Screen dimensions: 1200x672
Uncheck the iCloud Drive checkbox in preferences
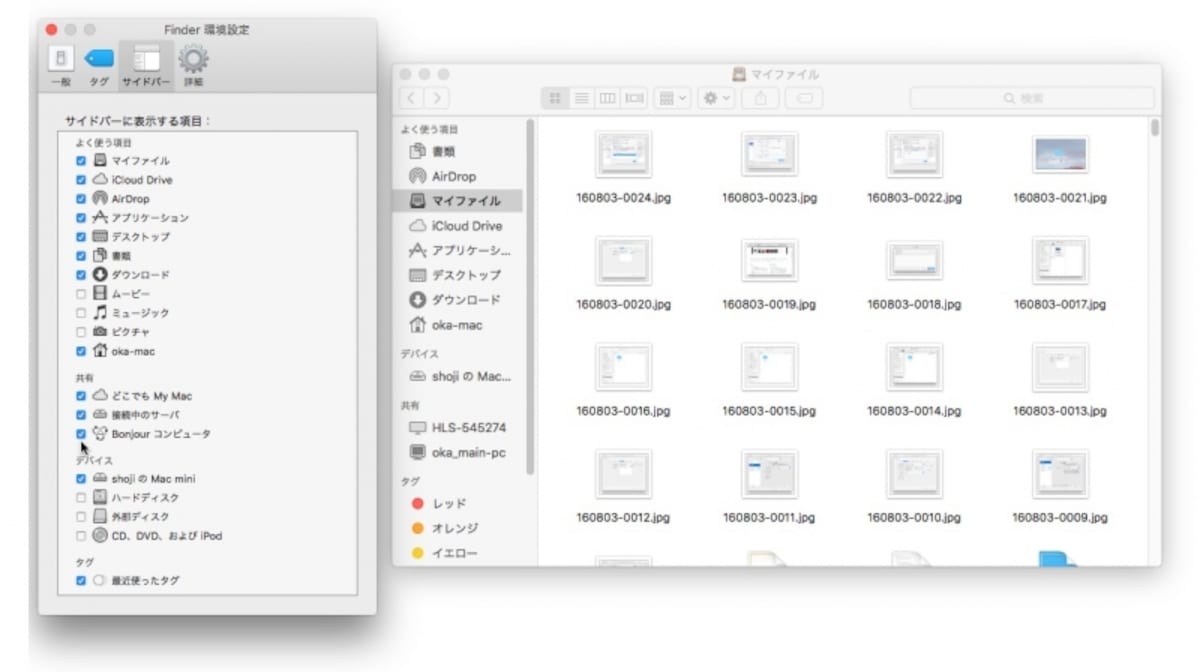click(81, 179)
